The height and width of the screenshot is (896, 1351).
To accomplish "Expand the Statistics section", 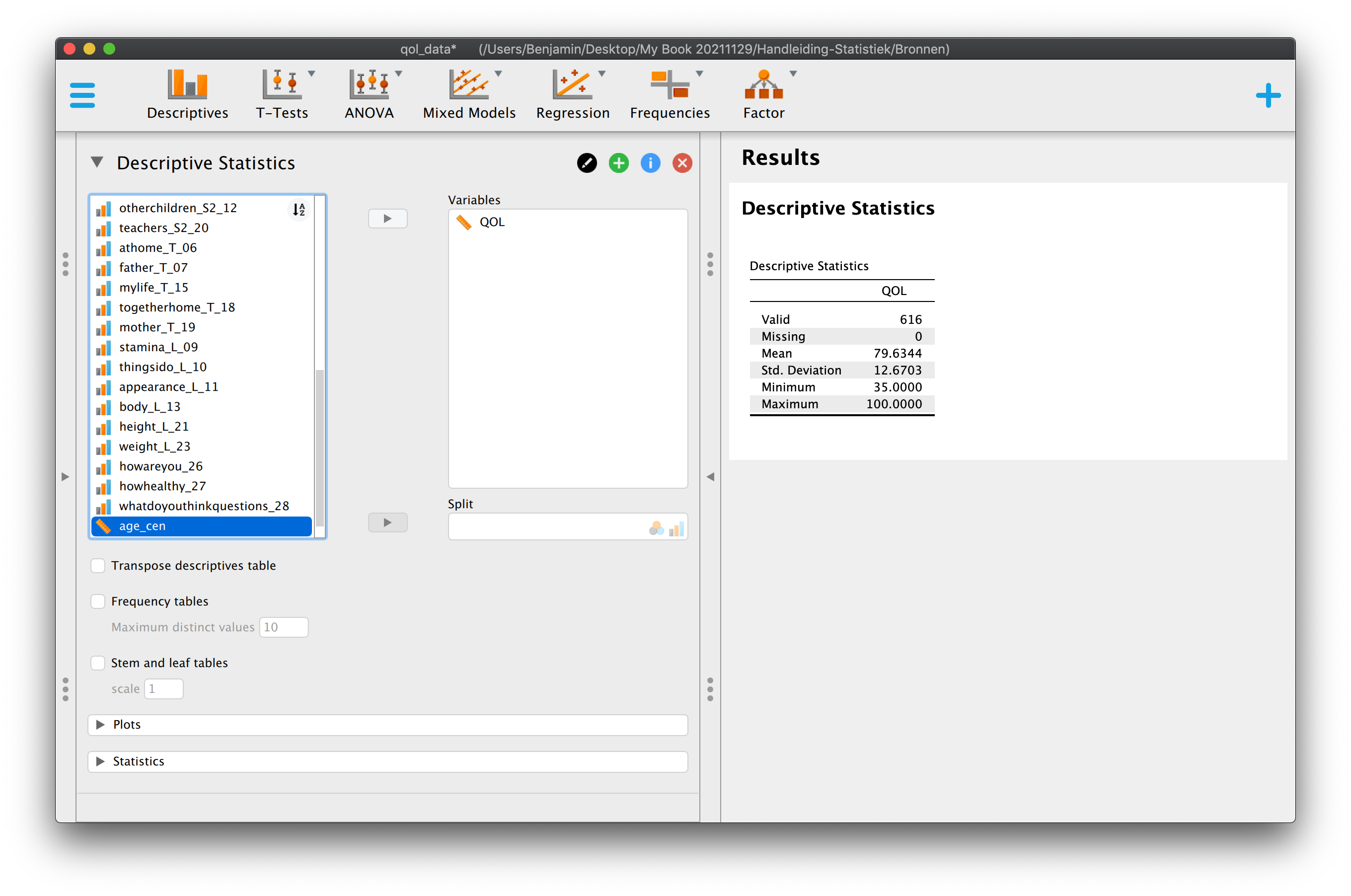I will (x=387, y=761).
